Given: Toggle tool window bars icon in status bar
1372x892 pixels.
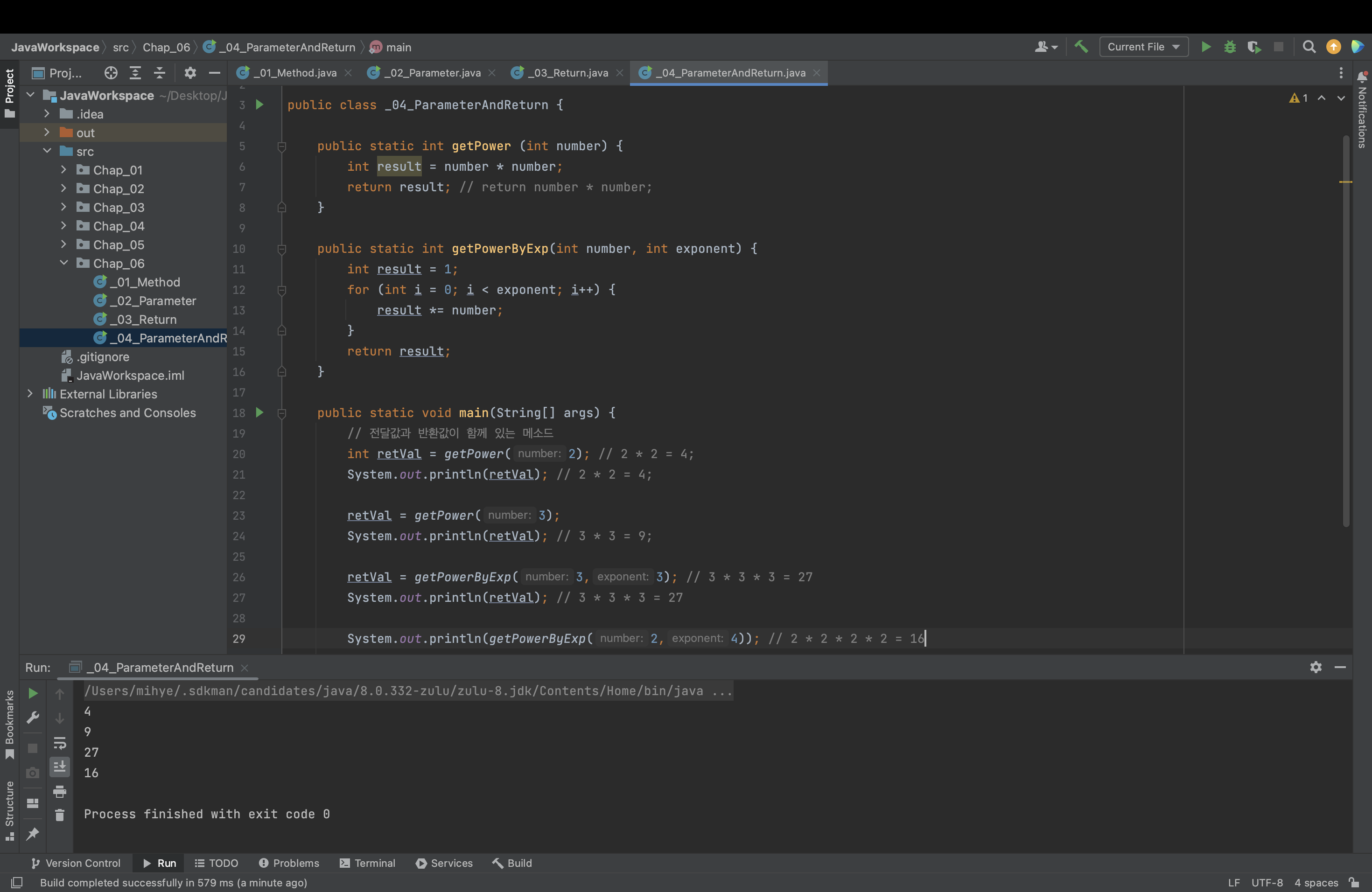Looking at the screenshot, I should click(x=17, y=882).
